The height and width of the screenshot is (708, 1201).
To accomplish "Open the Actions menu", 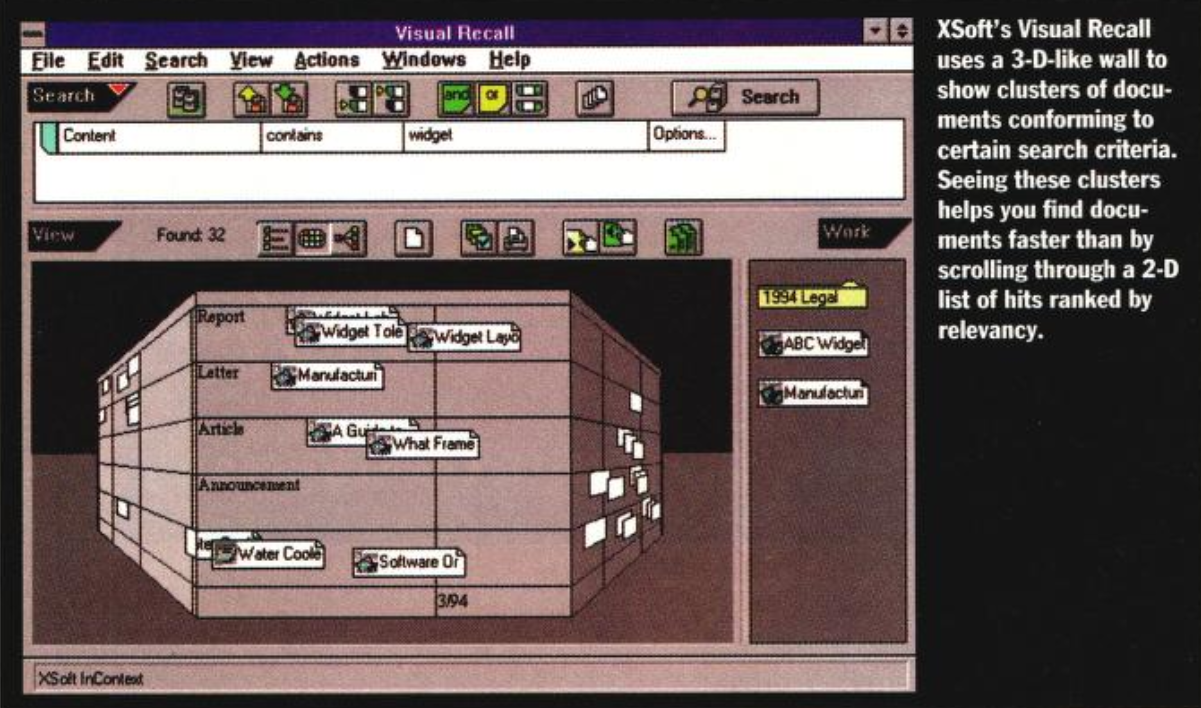I will point(327,61).
